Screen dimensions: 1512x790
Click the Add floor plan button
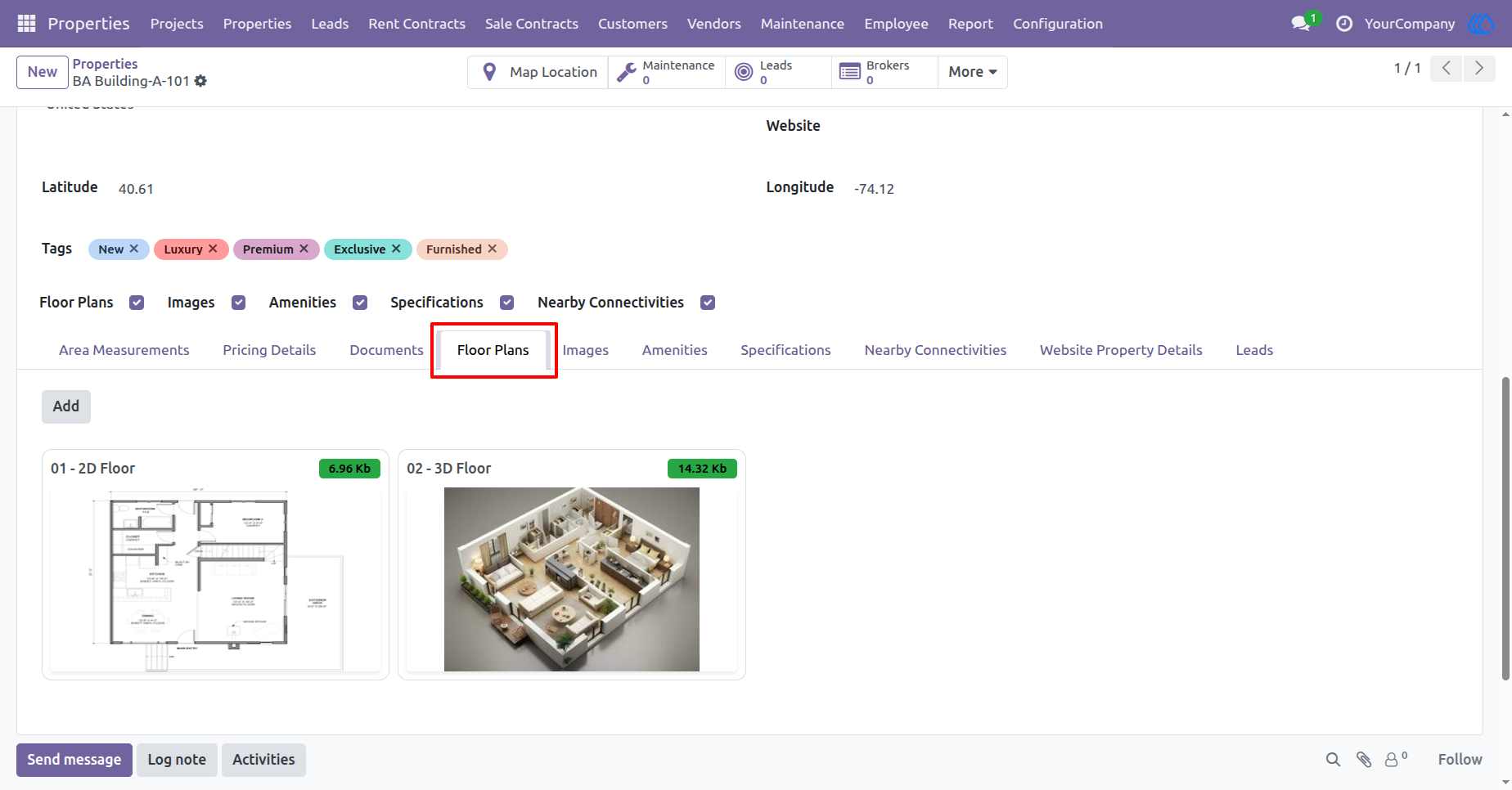click(66, 406)
